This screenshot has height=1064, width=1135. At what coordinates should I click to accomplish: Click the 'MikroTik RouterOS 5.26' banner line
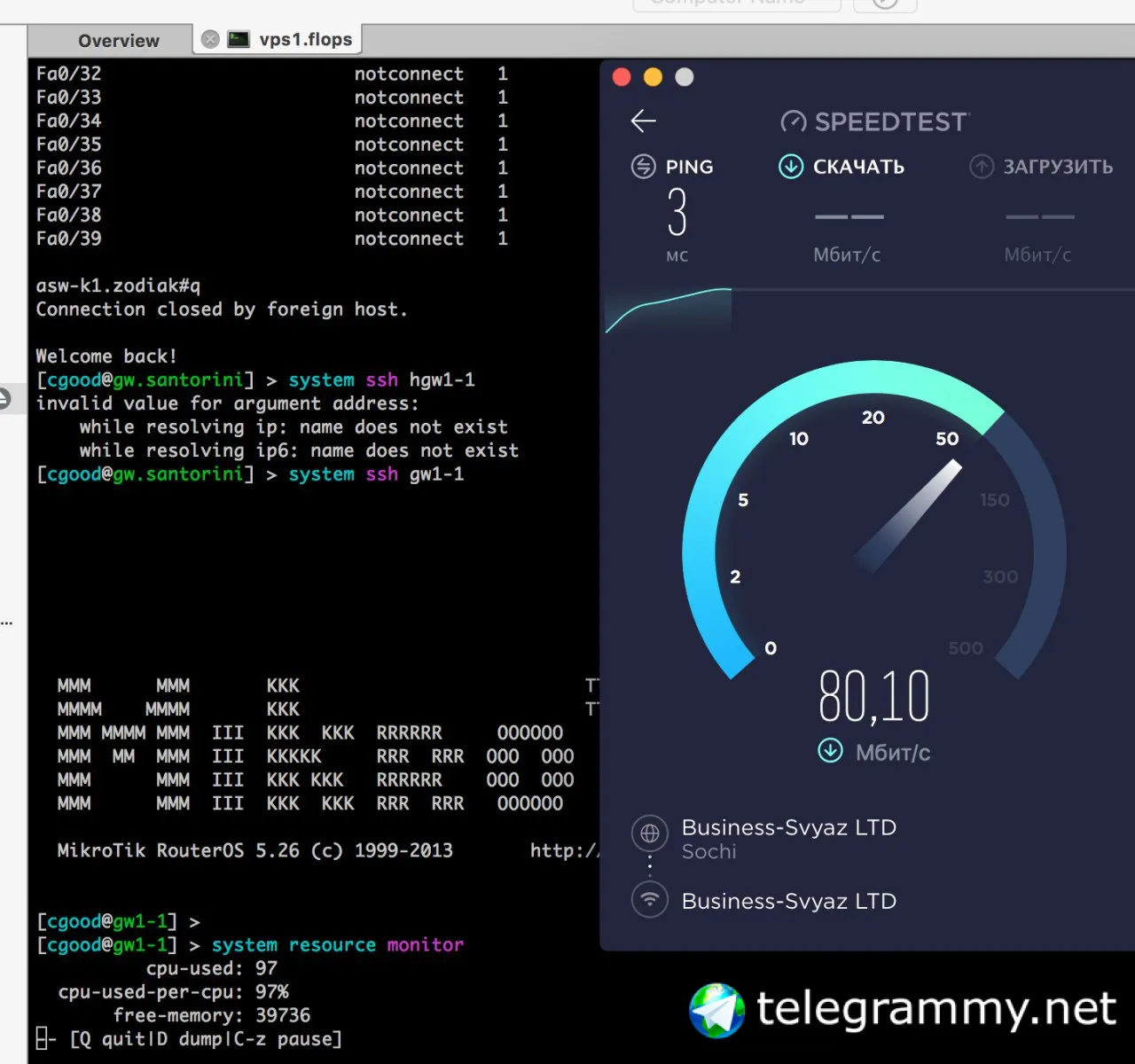pyautogui.click(x=255, y=850)
